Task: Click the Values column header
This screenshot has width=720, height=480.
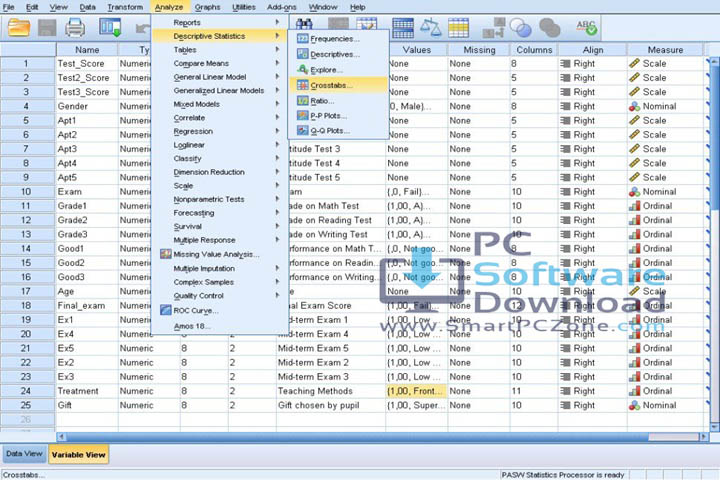Action: [x=416, y=50]
